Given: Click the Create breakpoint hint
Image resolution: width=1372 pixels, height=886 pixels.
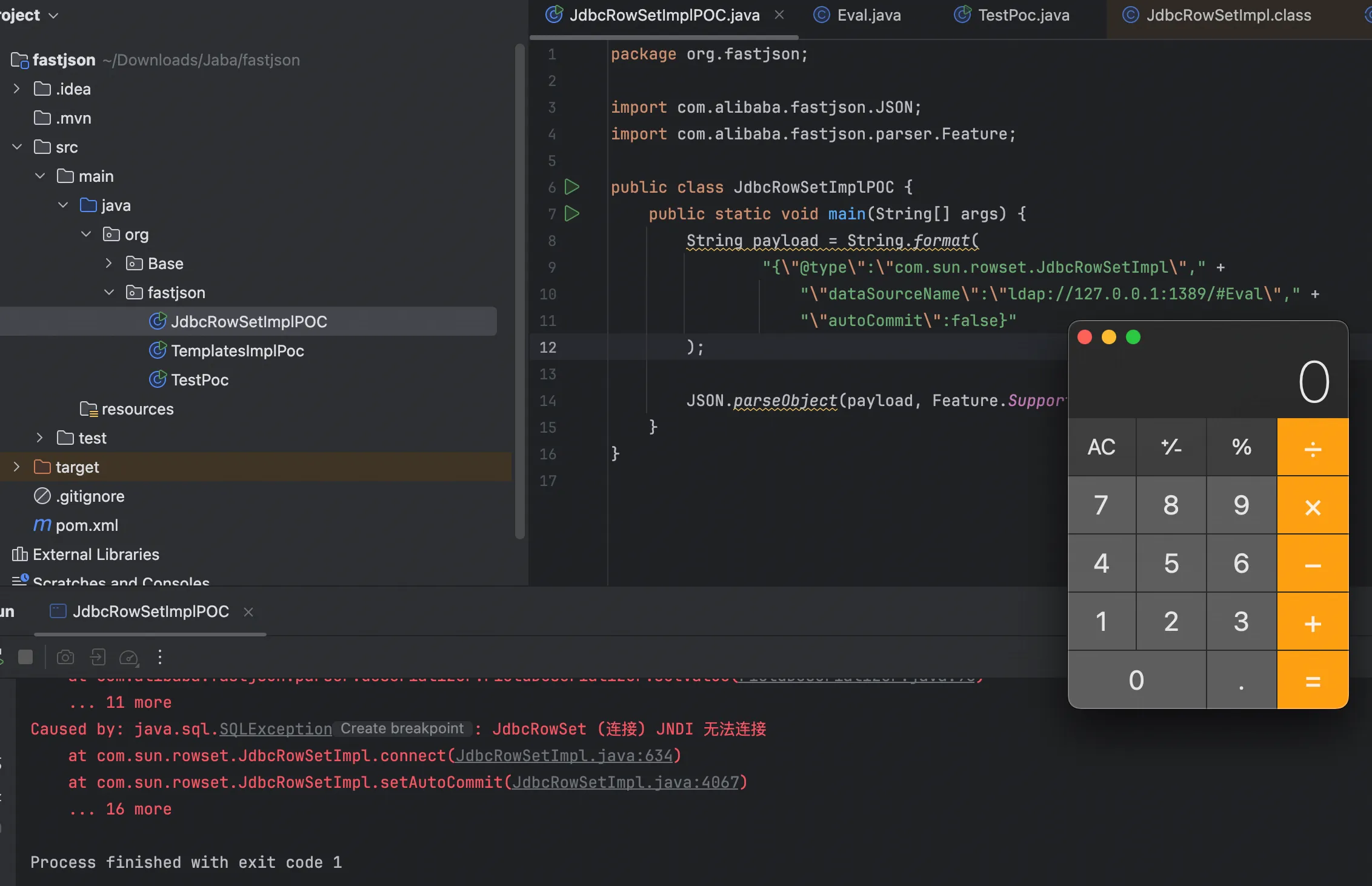Looking at the screenshot, I should point(402,728).
